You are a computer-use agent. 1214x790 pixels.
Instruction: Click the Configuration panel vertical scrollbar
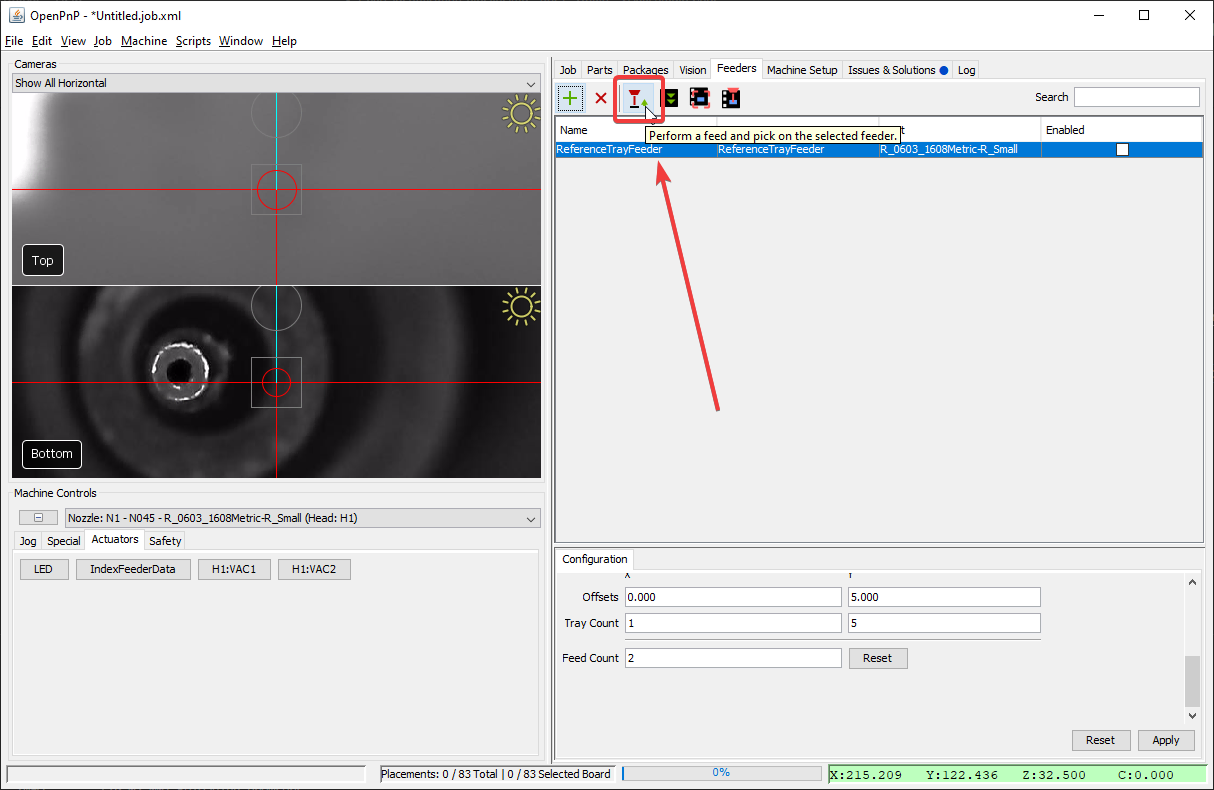pos(1191,682)
